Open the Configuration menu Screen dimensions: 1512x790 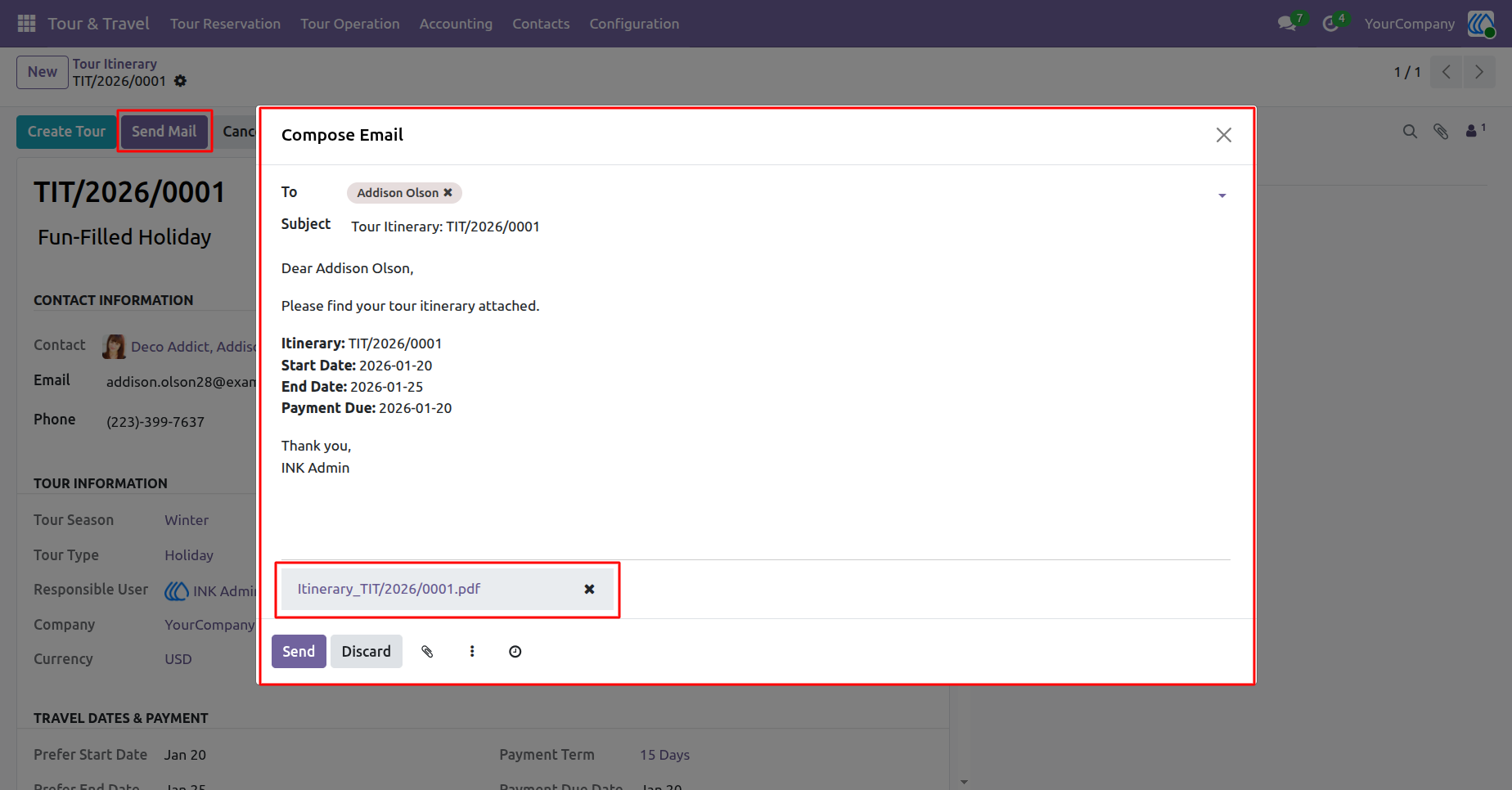tap(634, 24)
